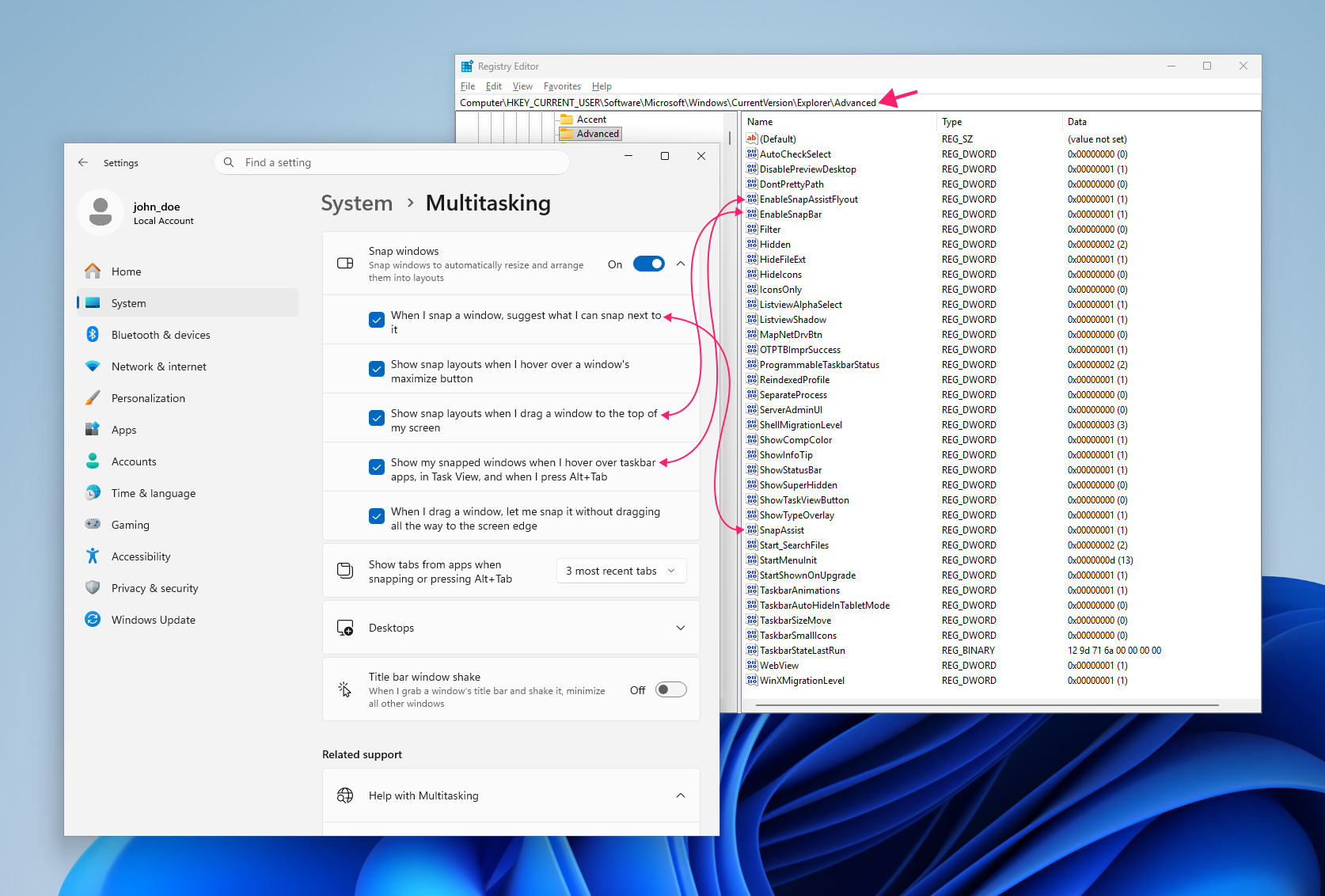Image resolution: width=1325 pixels, height=896 pixels.
Task: Uncheck 'suggest what I can snap next to it'
Action: tap(377, 320)
